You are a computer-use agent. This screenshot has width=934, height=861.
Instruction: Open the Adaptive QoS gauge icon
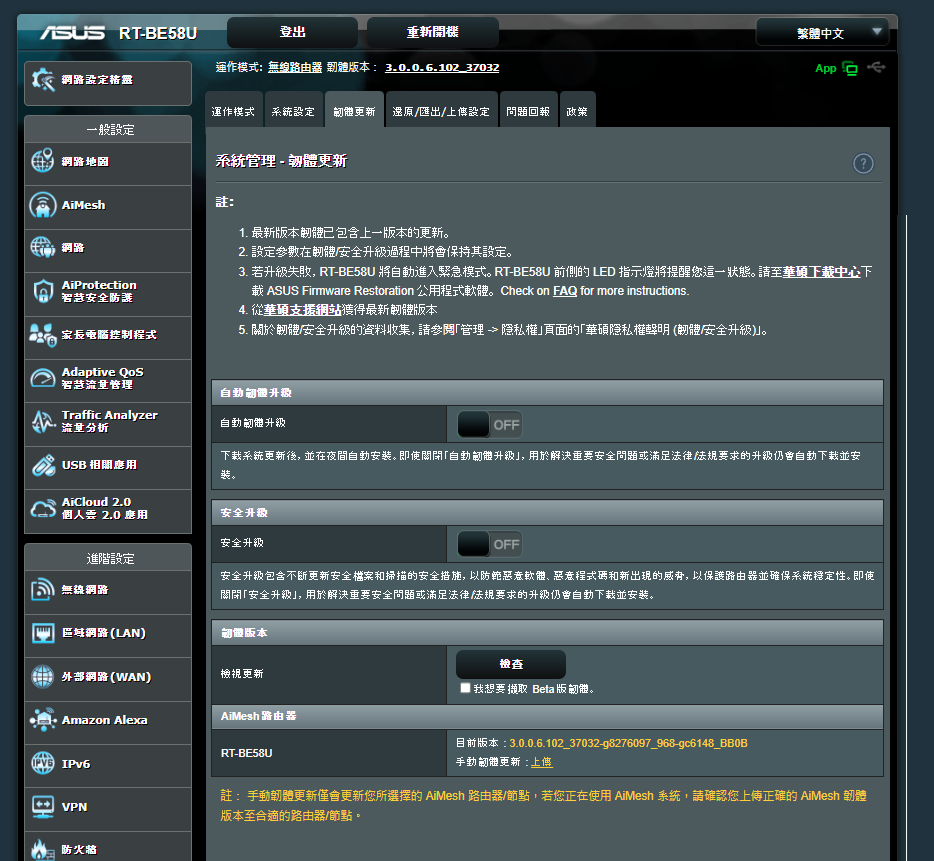tap(42, 378)
